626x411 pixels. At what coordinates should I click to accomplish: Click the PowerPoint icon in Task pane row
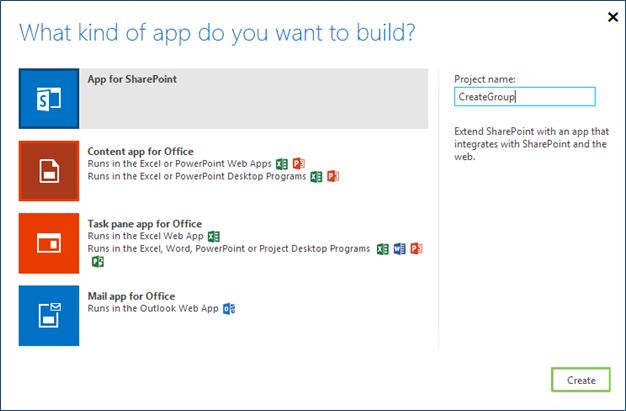(x=416, y=249)
